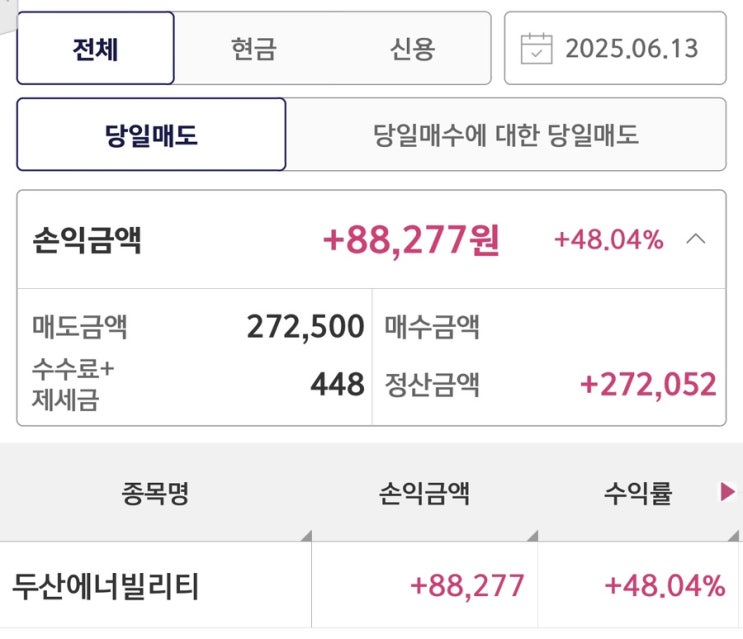743x639 pixels.
Task: Click the 수수료+제세금 448 value
Action: 337,385
